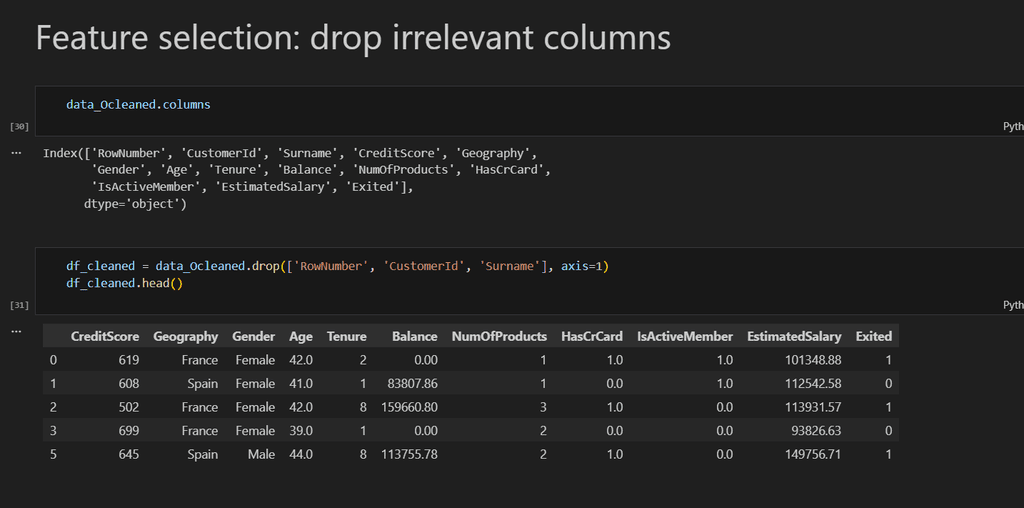Open output actions menu for columns cell
Screen dimensions: 1024x508
(x=16, y=153)
